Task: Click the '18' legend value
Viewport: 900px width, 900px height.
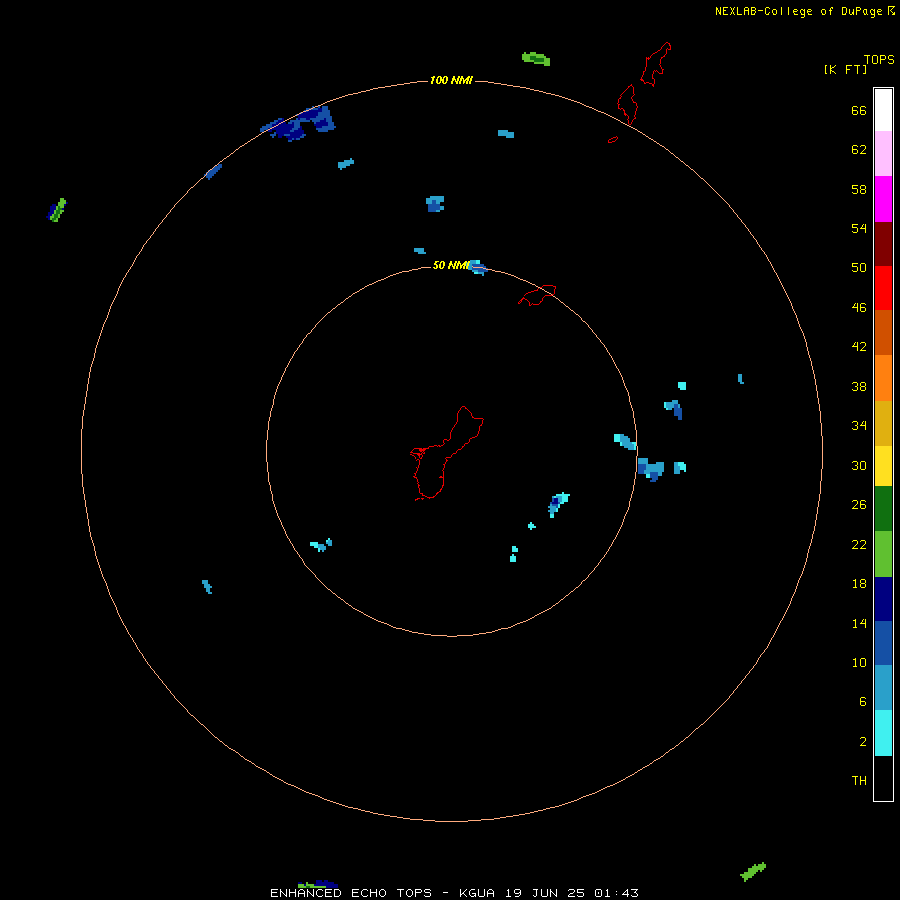Action: [859, 584]
